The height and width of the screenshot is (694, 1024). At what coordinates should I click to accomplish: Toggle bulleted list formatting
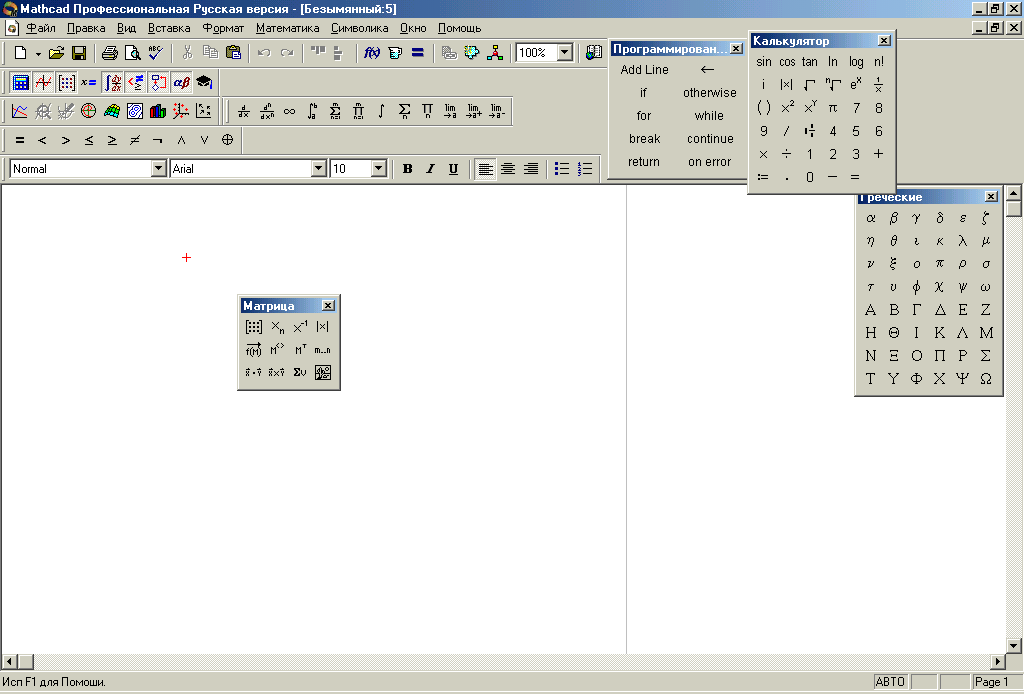(562, 168)
